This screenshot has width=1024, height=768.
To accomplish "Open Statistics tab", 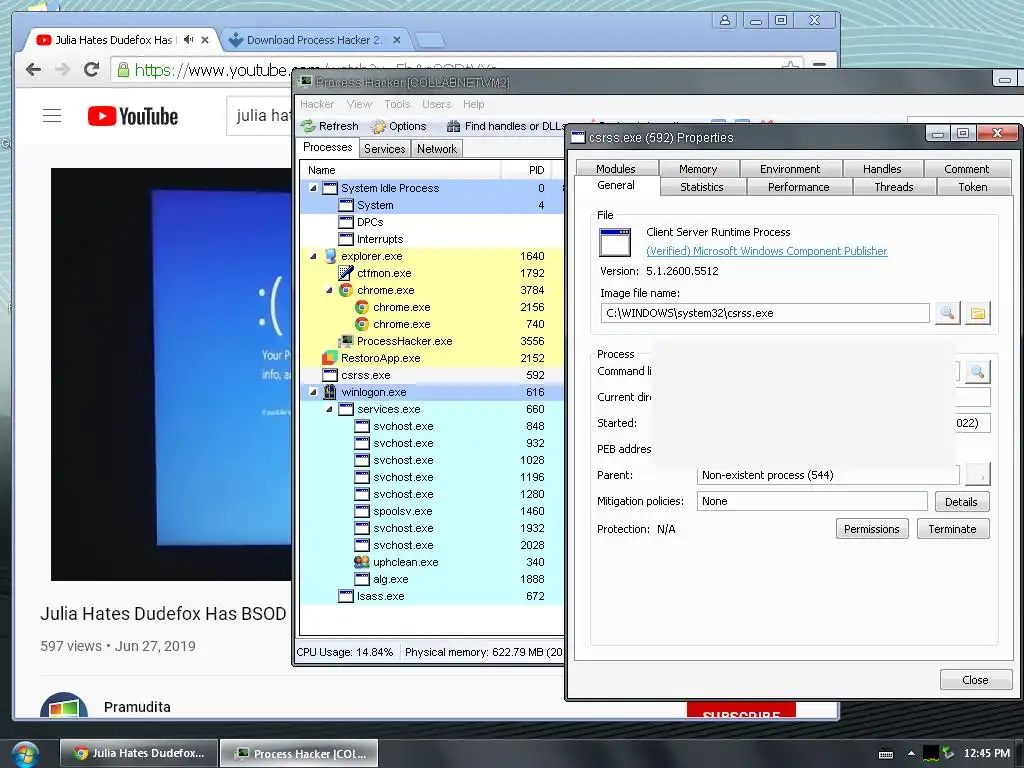I will point(701,187).
